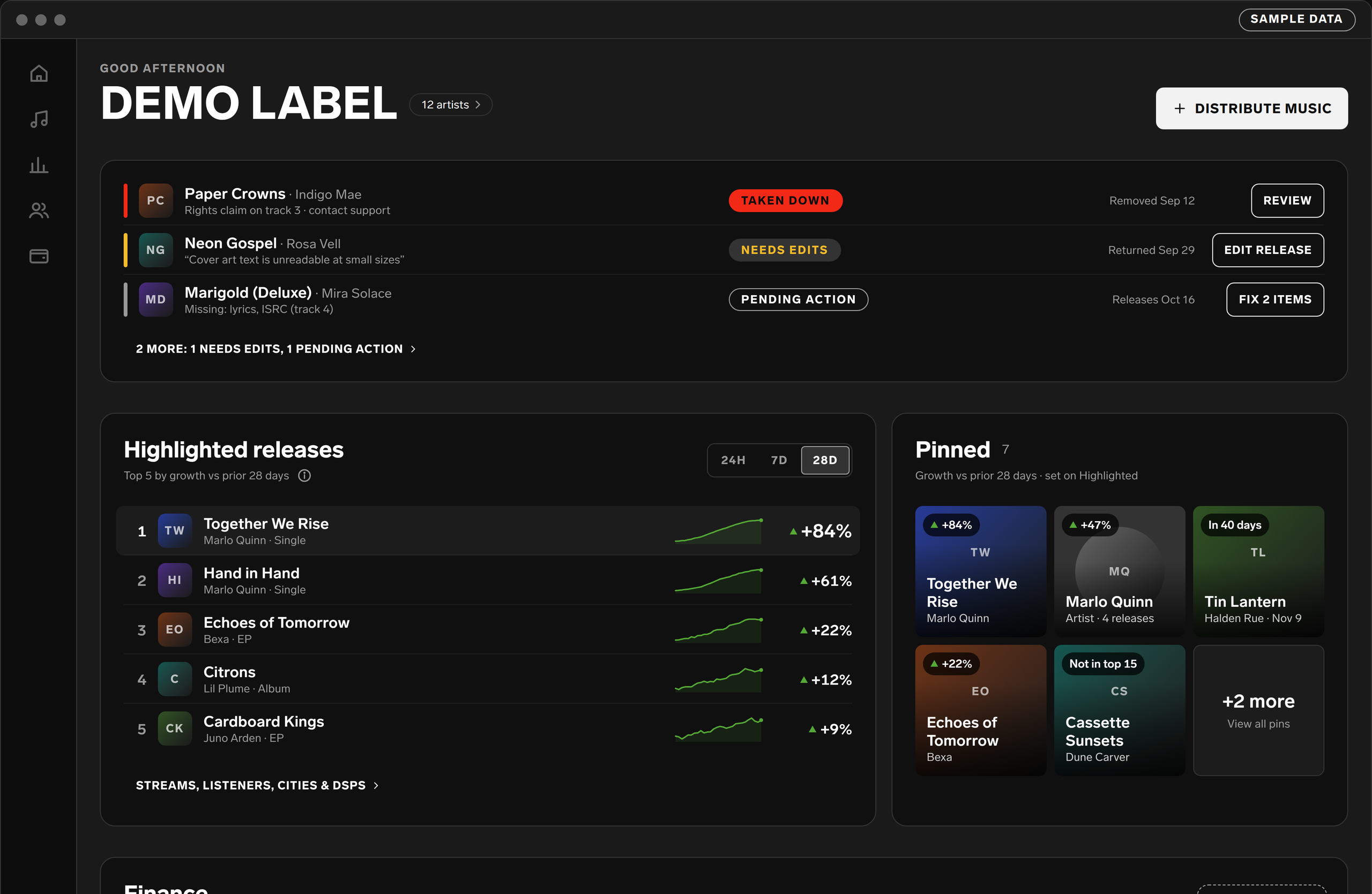Open pinned Echoes of Tomorrow card
This screenshot has height=894, width=1372.
tap(981, 710)
